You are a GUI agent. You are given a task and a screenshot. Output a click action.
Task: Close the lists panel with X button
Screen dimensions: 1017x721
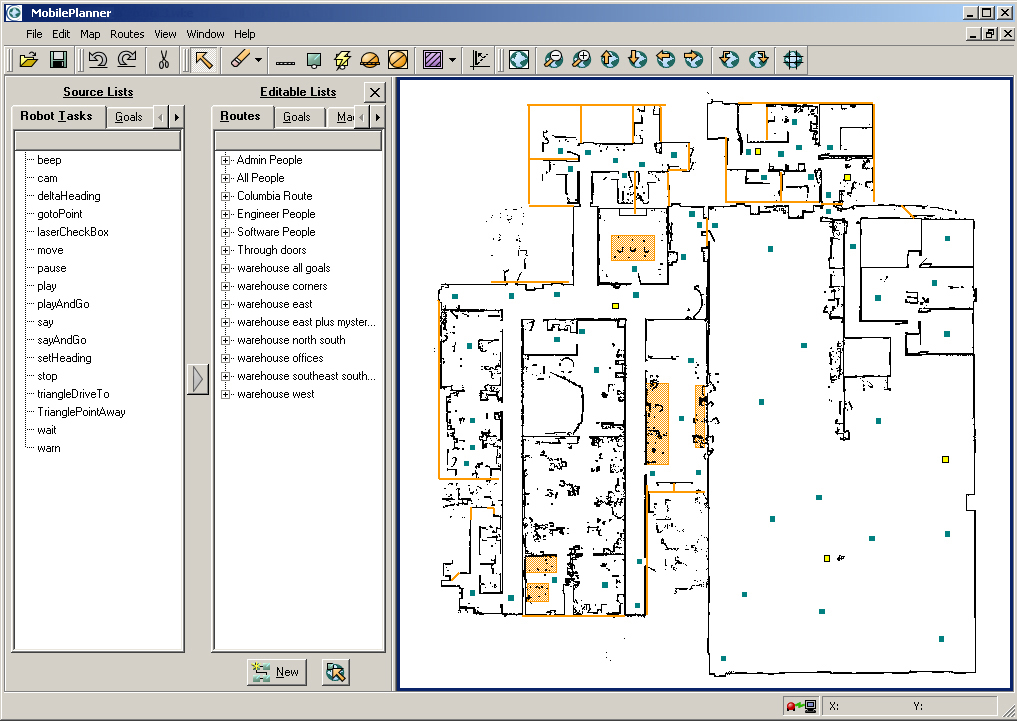[375, 93]
